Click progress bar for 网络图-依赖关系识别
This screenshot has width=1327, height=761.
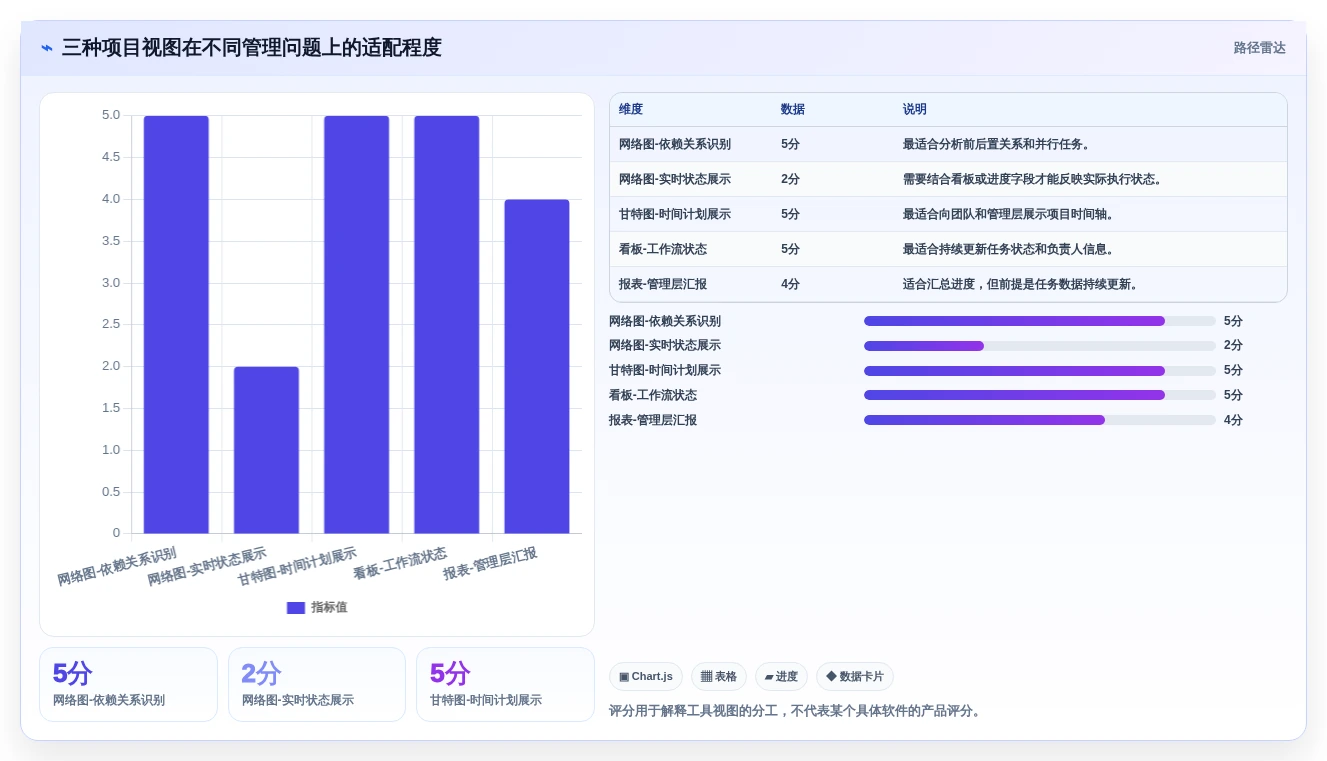click(x=1040, y=321)
